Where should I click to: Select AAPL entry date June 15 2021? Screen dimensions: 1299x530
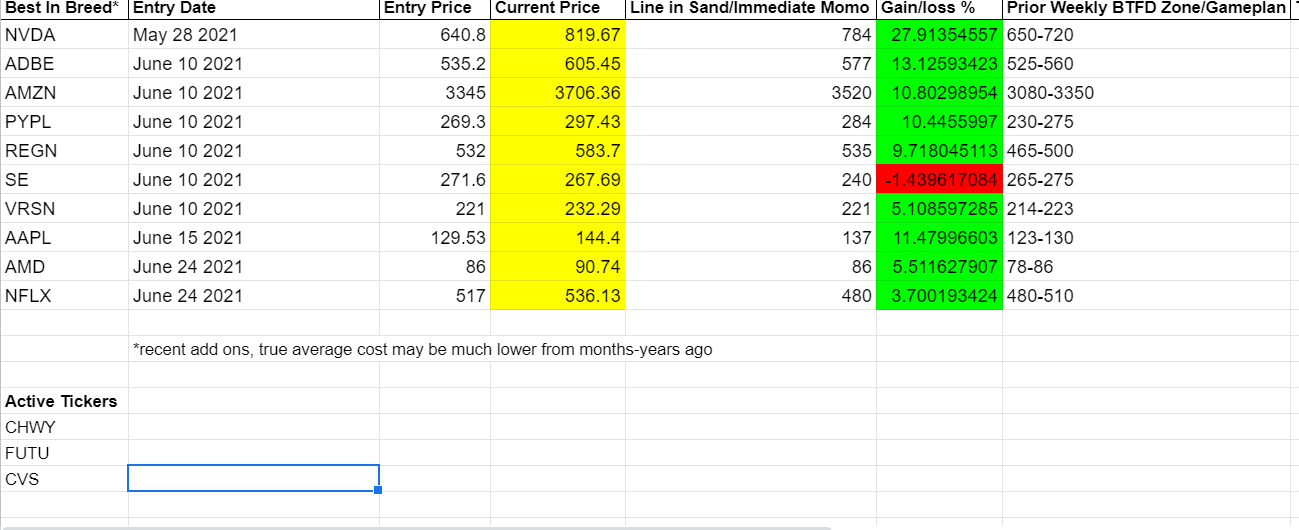pos(254,238)
